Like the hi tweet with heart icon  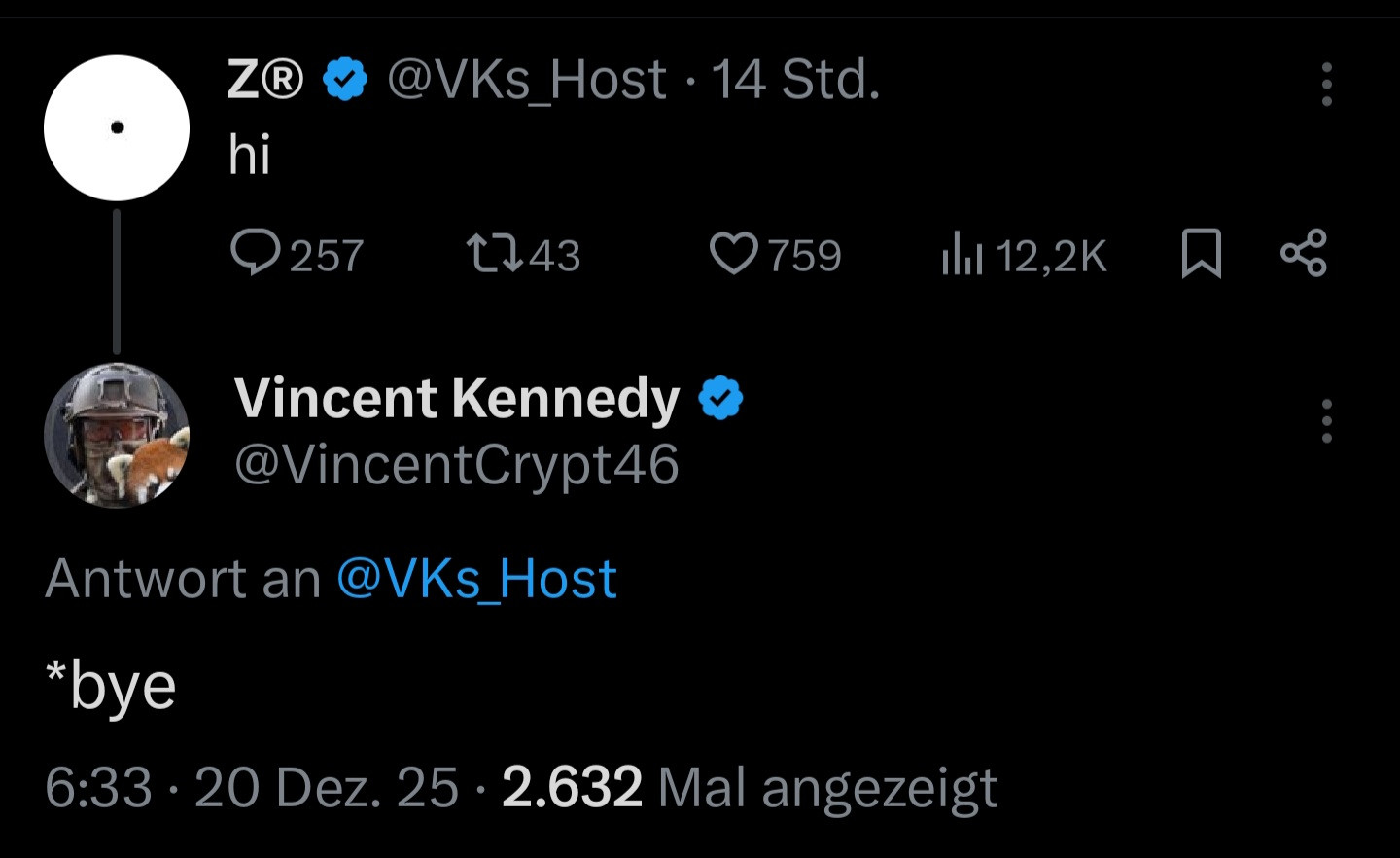click(733, 253)
